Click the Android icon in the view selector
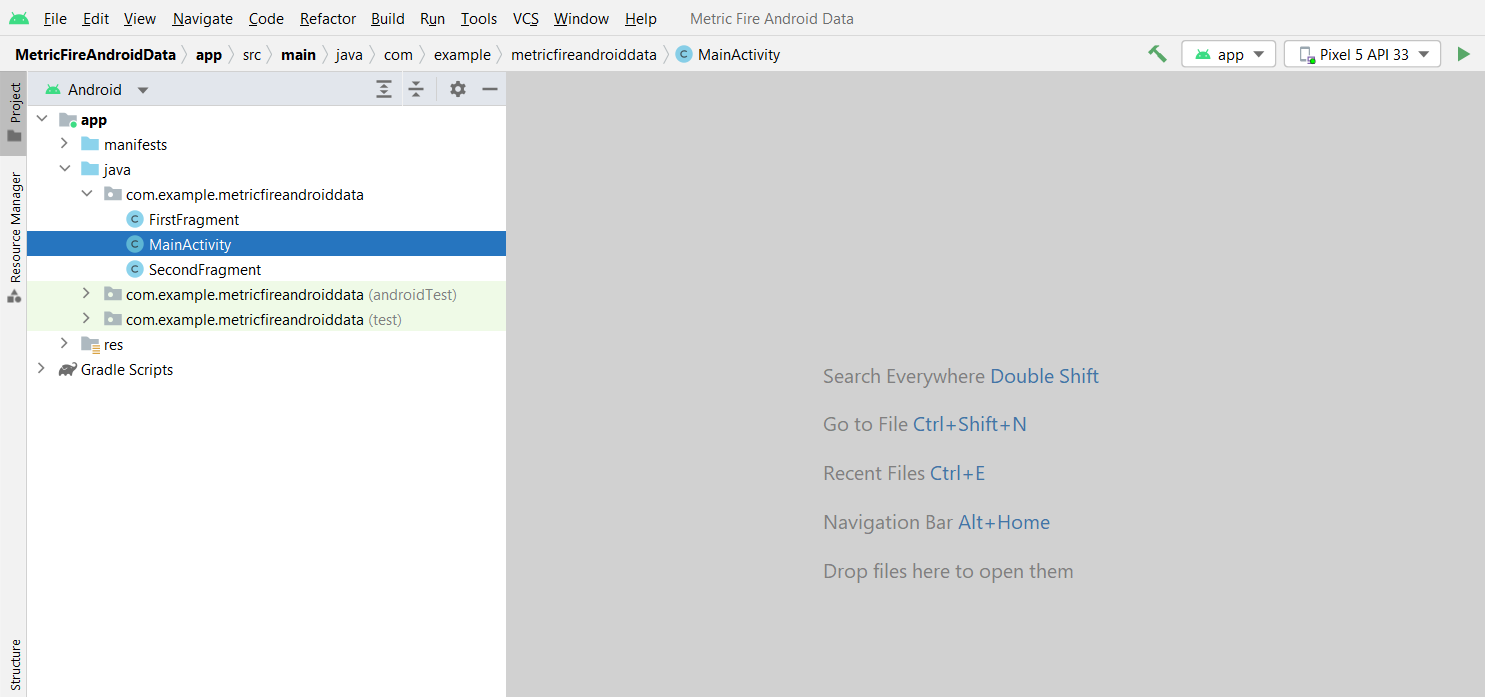Viewport: 1485px width, 697px height. click(x=53, y=89)
